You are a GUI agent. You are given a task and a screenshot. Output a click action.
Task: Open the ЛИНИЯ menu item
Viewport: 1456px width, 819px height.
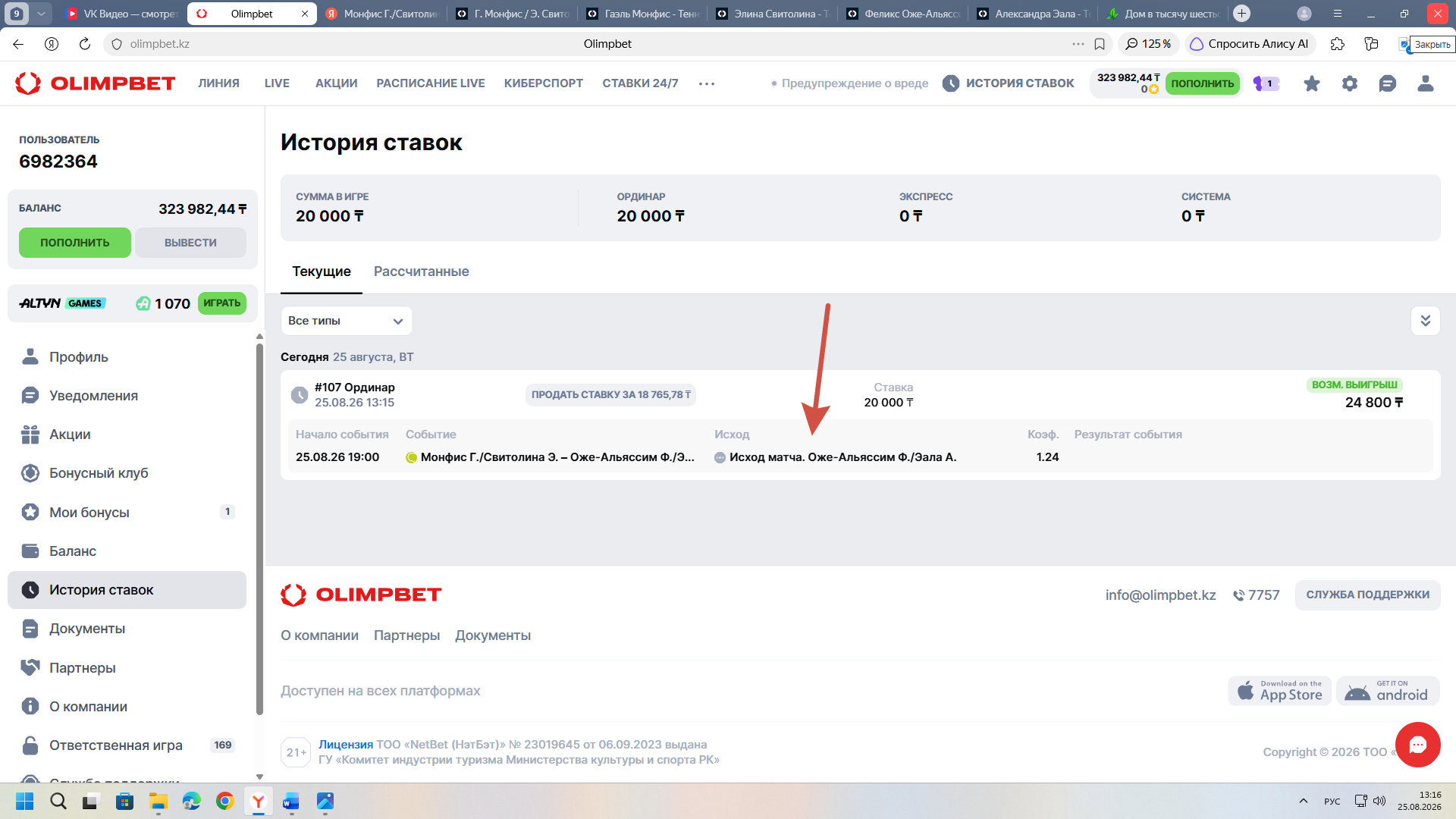(219, 83)
